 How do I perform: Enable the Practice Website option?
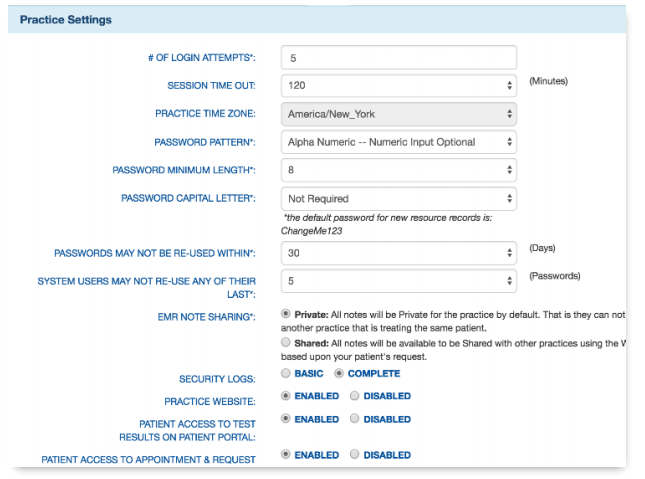coord(286,396)
